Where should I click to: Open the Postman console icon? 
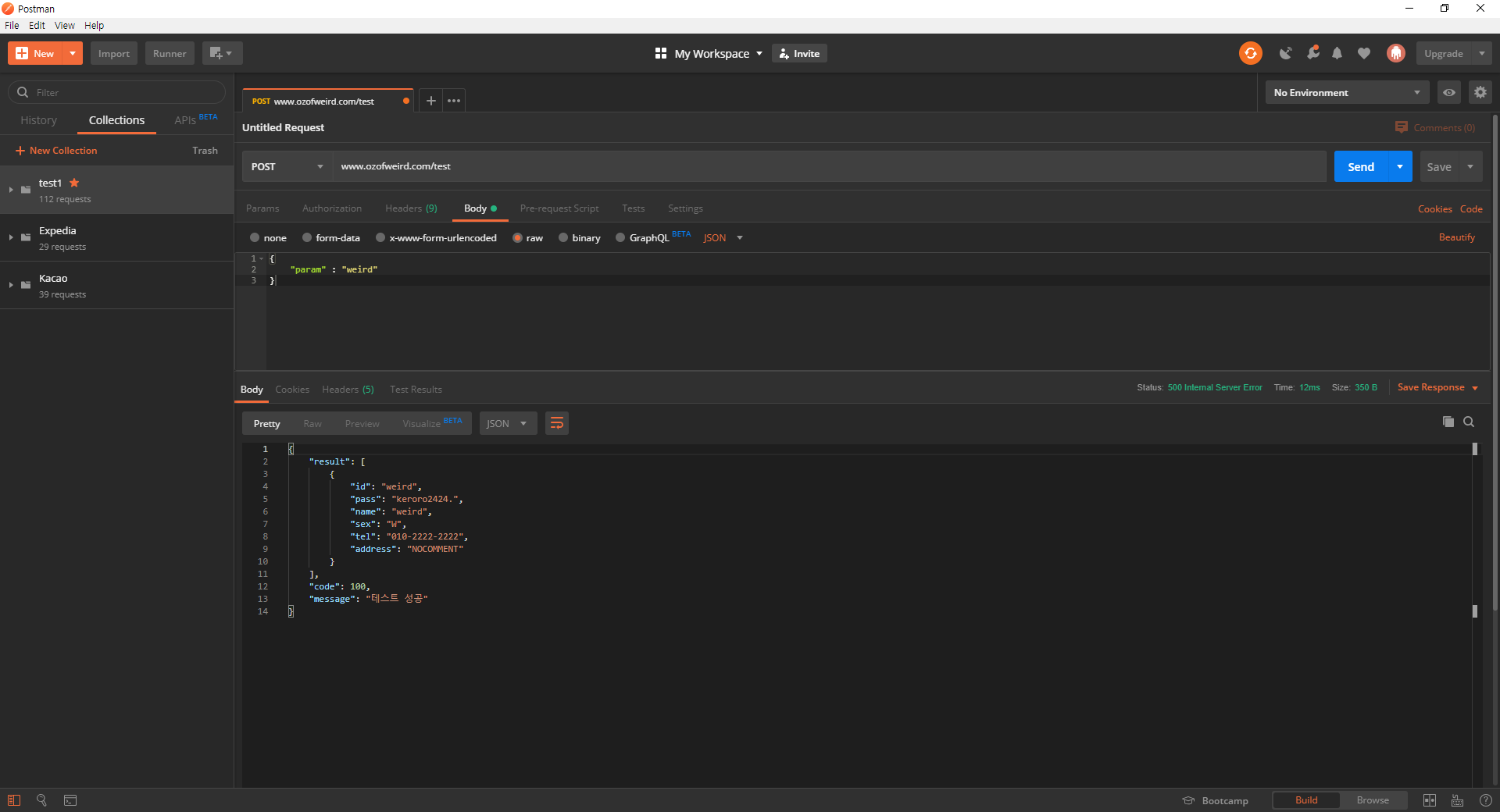pos(70,800)
